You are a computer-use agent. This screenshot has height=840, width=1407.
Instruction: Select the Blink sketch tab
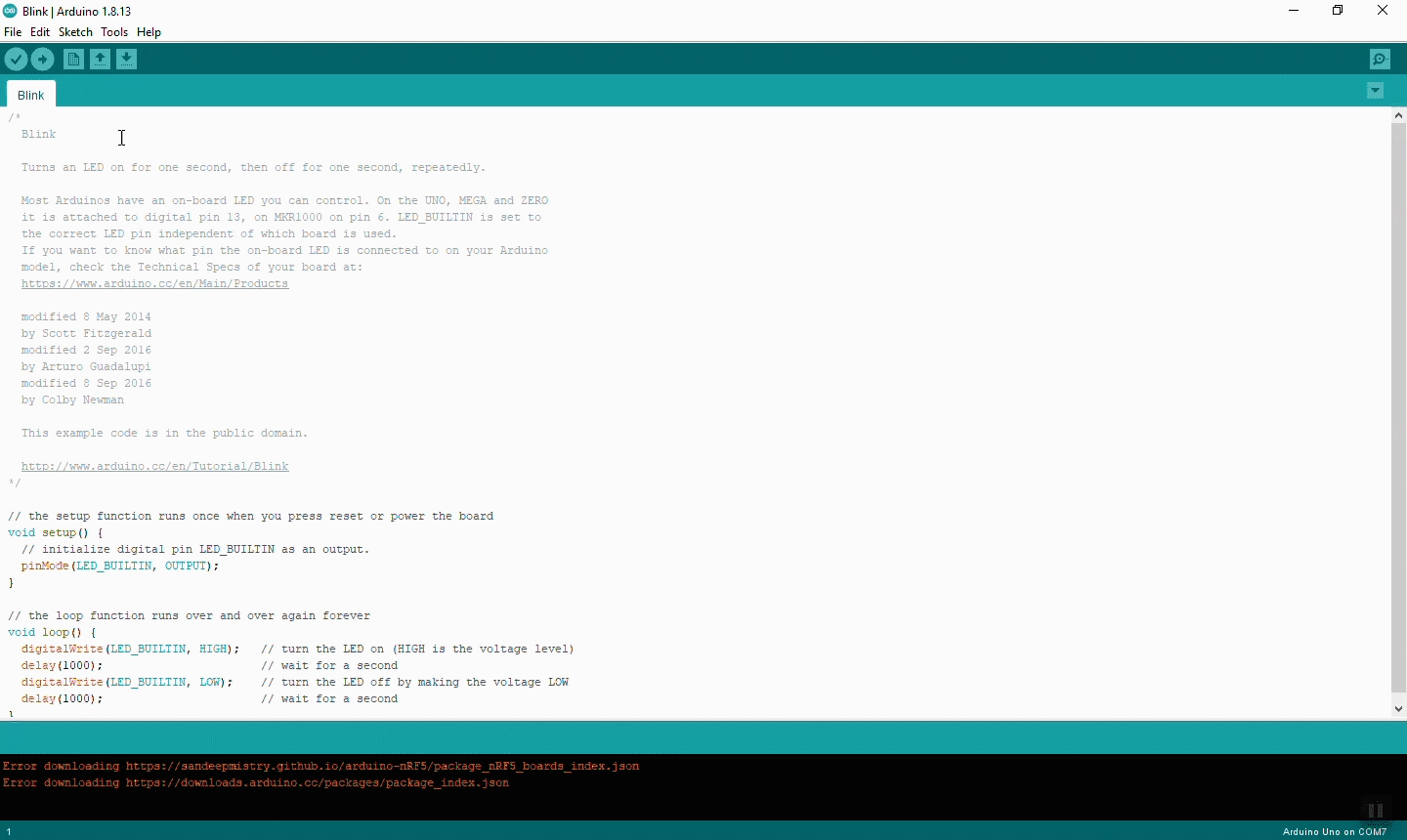(x=31, y=95)
